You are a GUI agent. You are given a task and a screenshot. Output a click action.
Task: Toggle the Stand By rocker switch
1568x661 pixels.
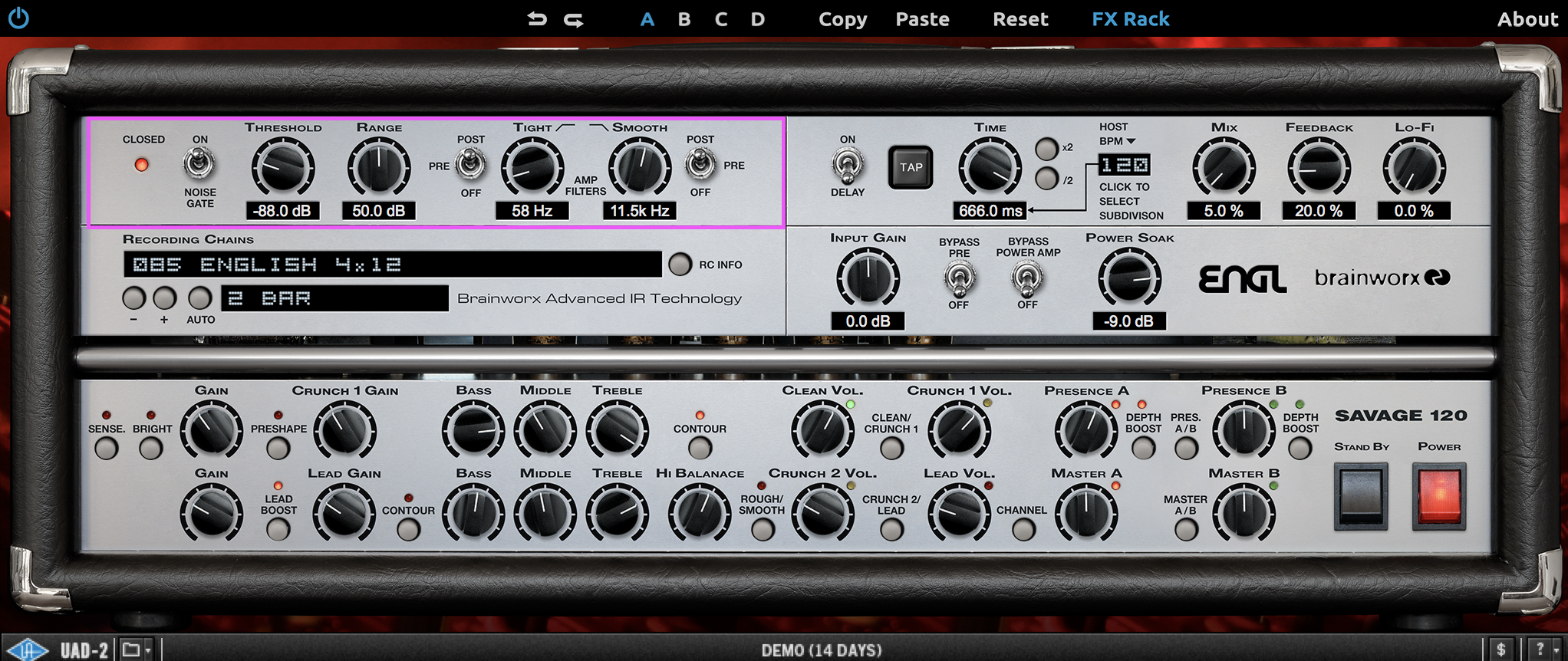click(1361, 495)
